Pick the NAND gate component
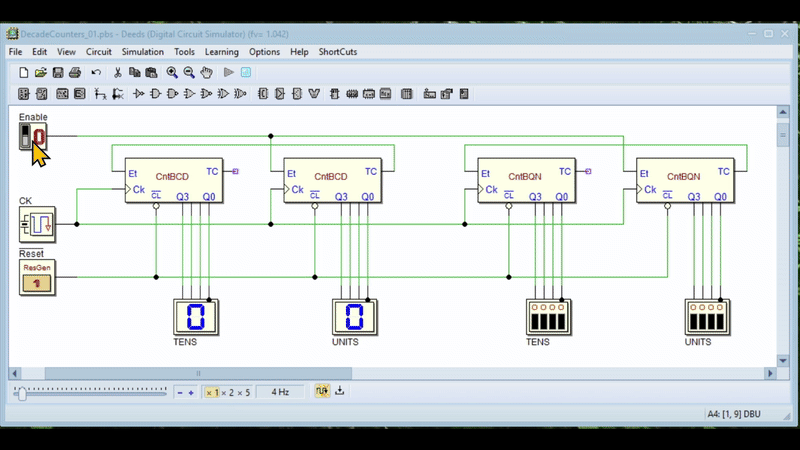The image size is (800, 450). coord(172,94)
